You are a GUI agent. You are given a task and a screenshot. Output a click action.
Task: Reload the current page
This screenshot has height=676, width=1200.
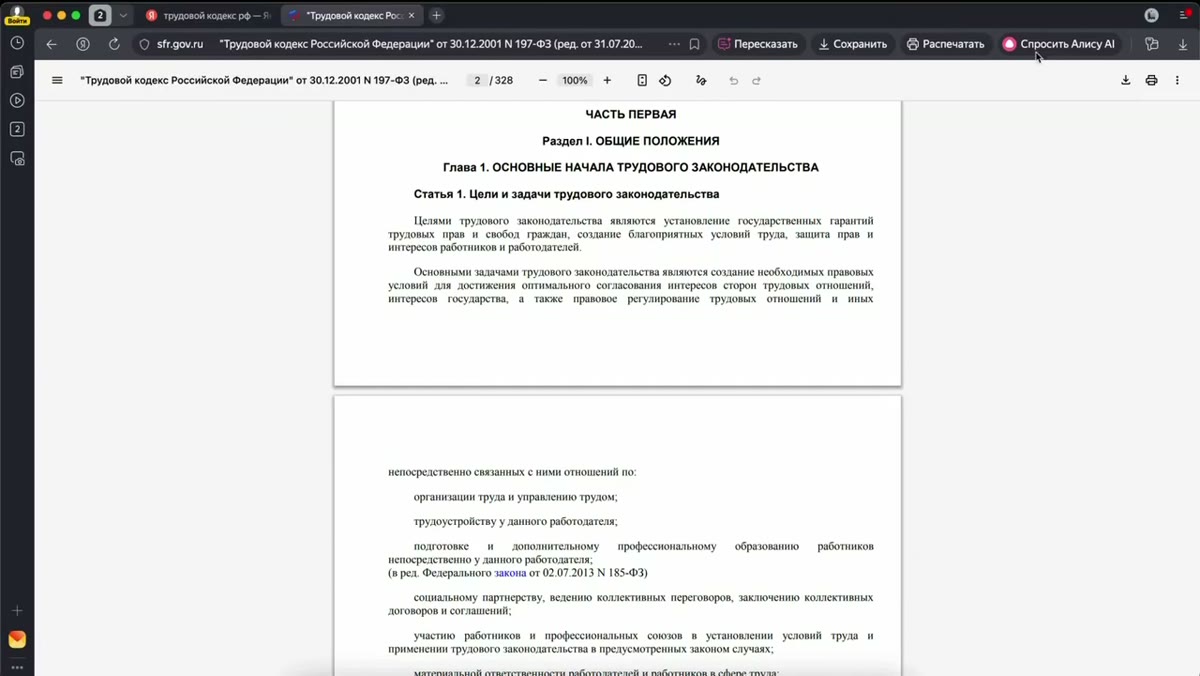(x=114, y=44)
